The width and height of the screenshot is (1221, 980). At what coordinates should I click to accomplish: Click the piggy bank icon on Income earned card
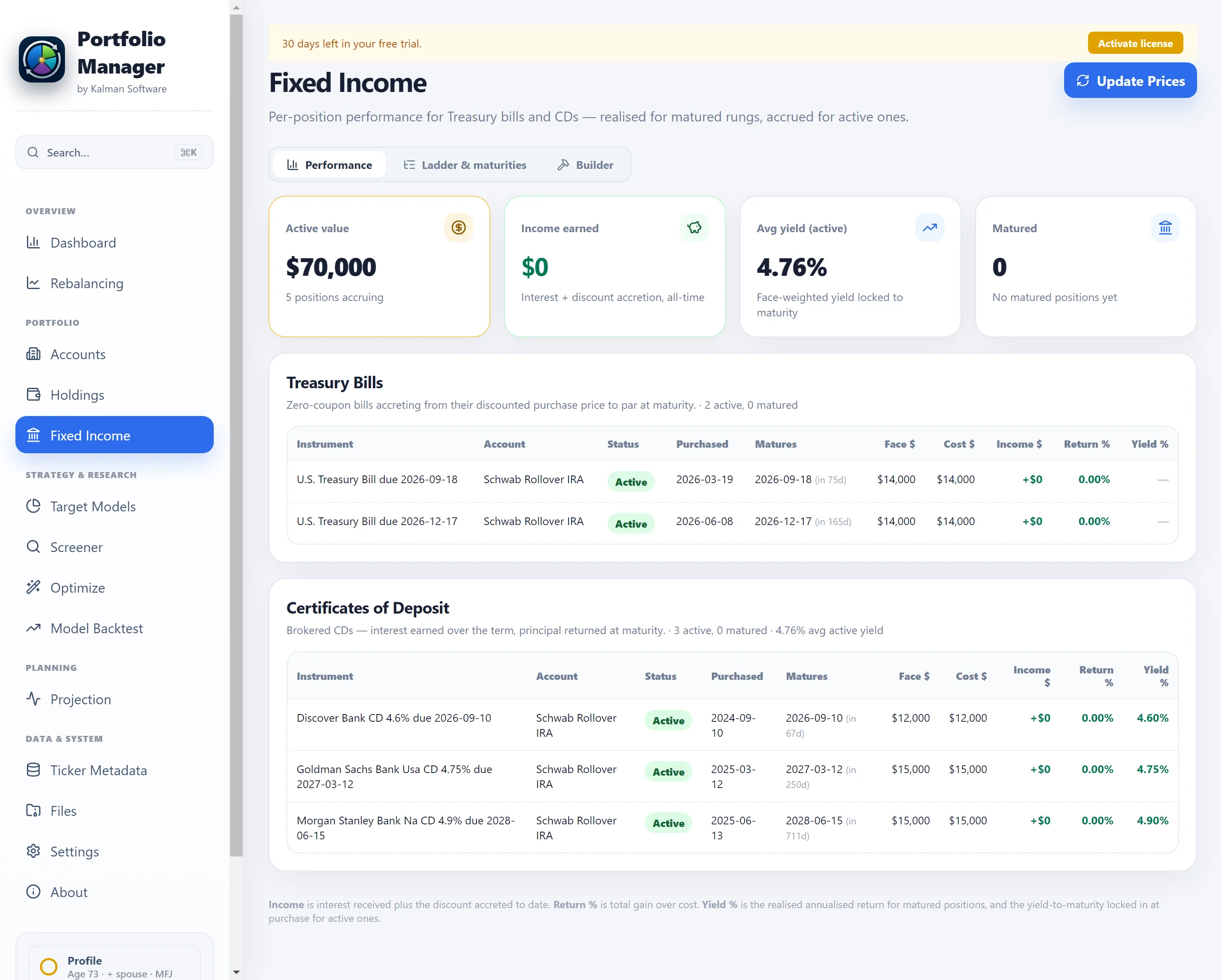pyautogui.click(x=694, y=228)
